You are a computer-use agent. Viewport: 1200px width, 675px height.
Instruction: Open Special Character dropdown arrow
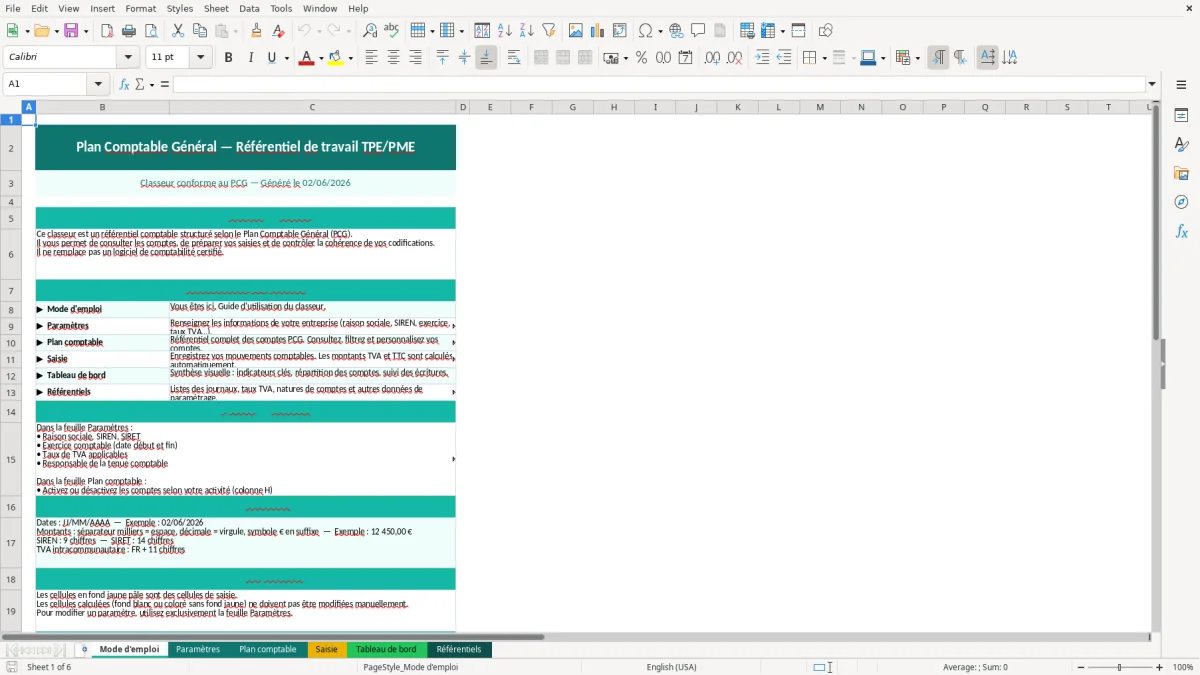pos(660,31)
